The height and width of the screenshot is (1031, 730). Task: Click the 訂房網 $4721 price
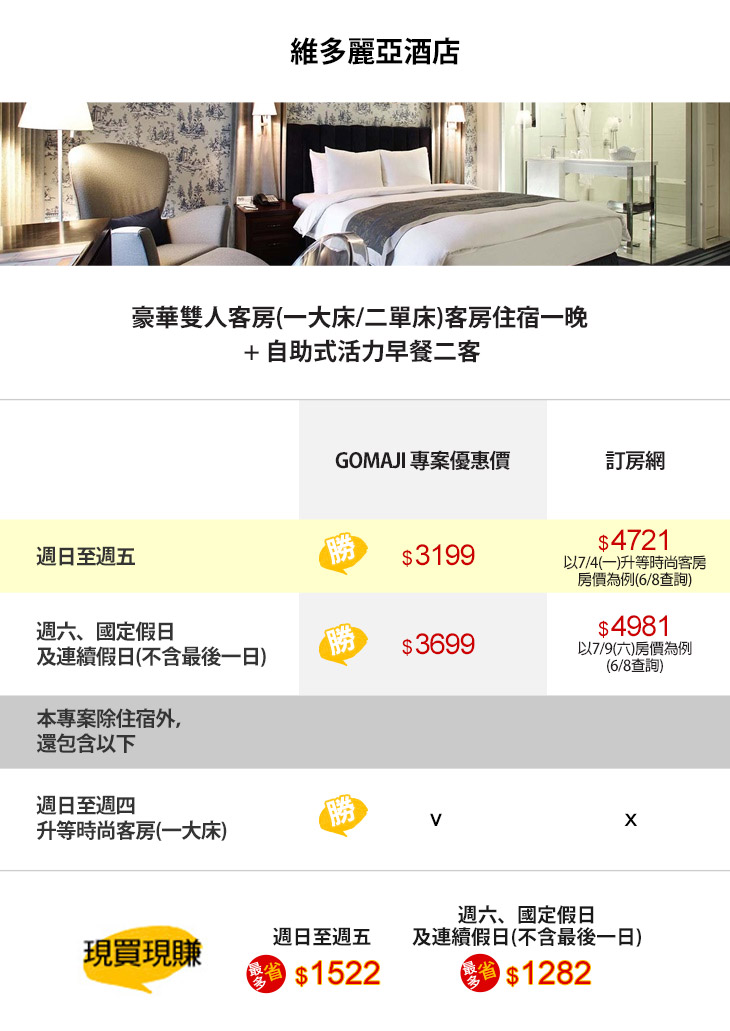coord(634,541)
